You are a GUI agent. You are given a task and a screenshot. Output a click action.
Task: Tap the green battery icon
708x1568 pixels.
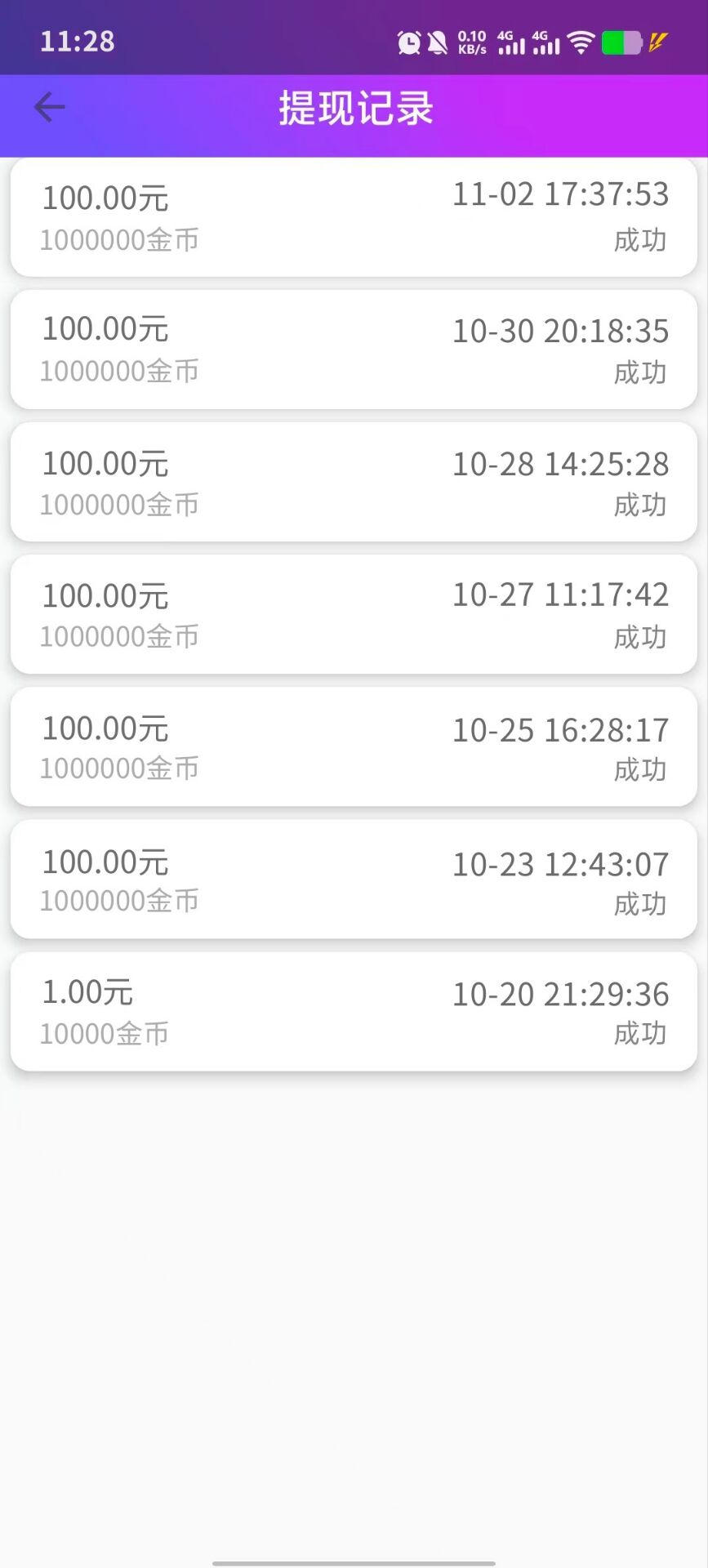pyautogui.click(x=621, y=42)
